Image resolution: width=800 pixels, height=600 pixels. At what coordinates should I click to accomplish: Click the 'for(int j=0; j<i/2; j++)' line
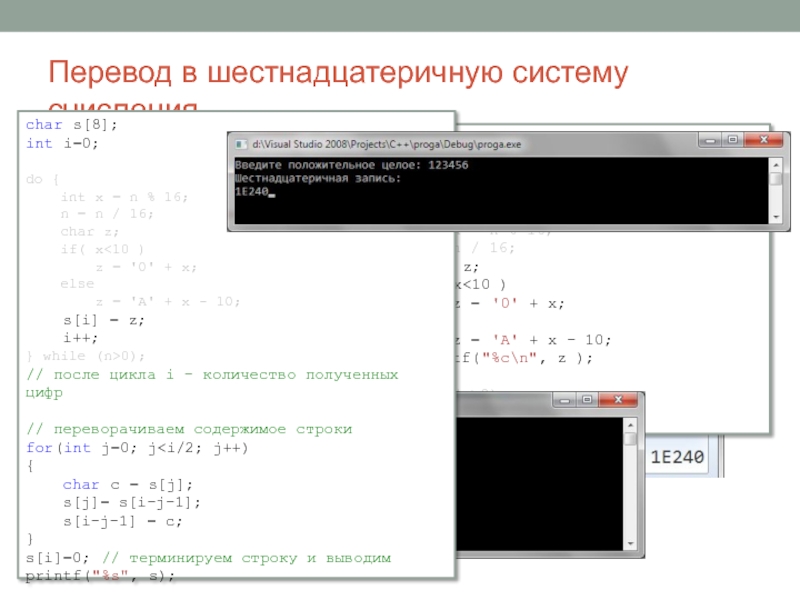[x=137, y=448]
